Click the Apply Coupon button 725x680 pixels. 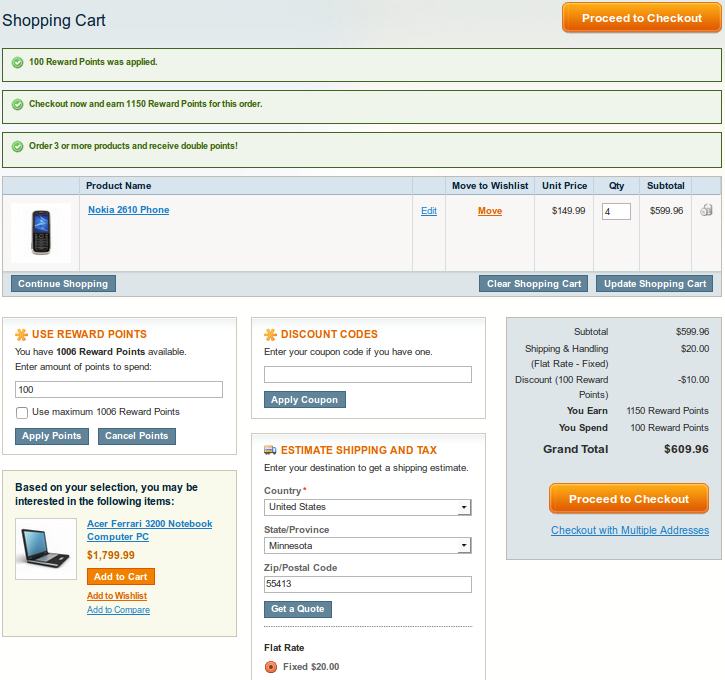click(x=305, y=400)
